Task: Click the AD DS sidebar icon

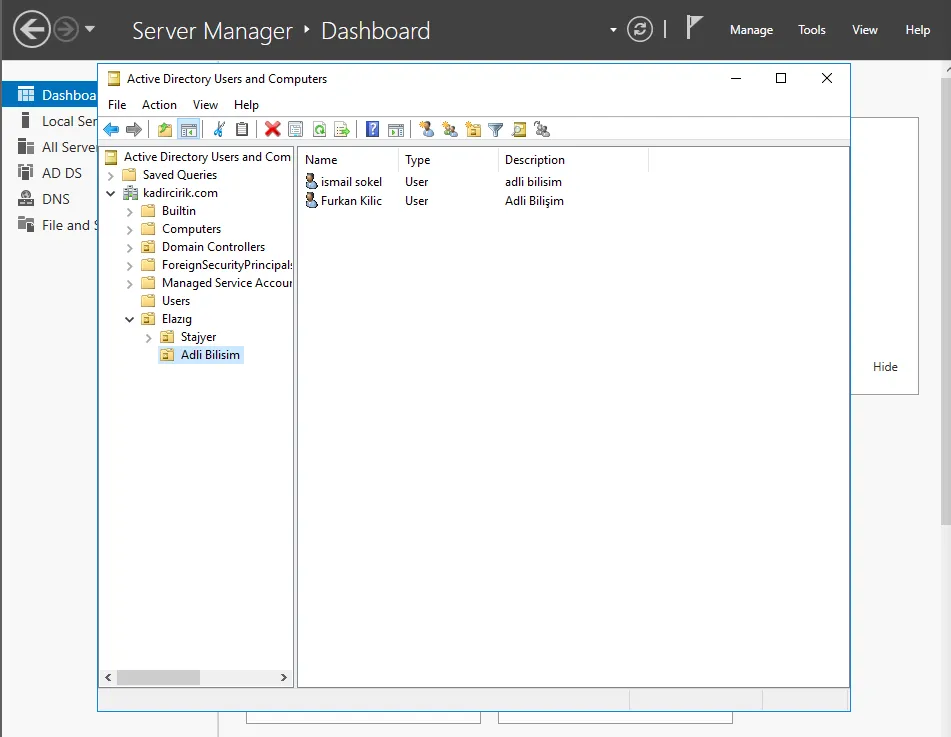Action: coord(26,173)
